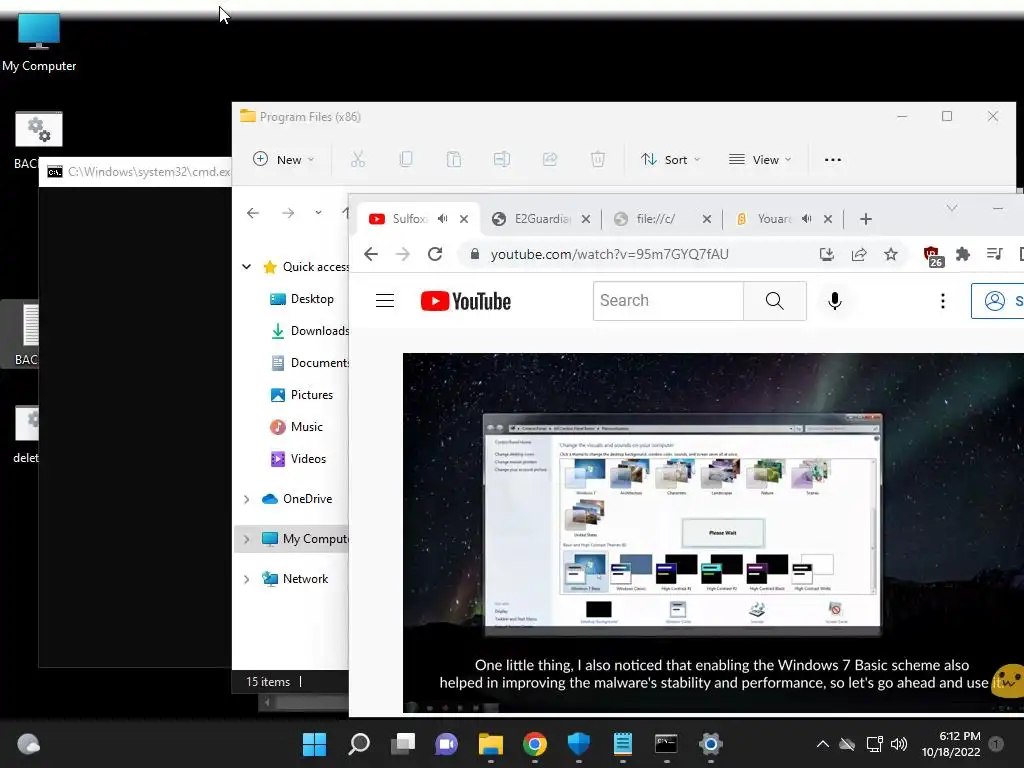Close the E2Guardian tab
The image size is (1024, 768).
click(586, 219)
